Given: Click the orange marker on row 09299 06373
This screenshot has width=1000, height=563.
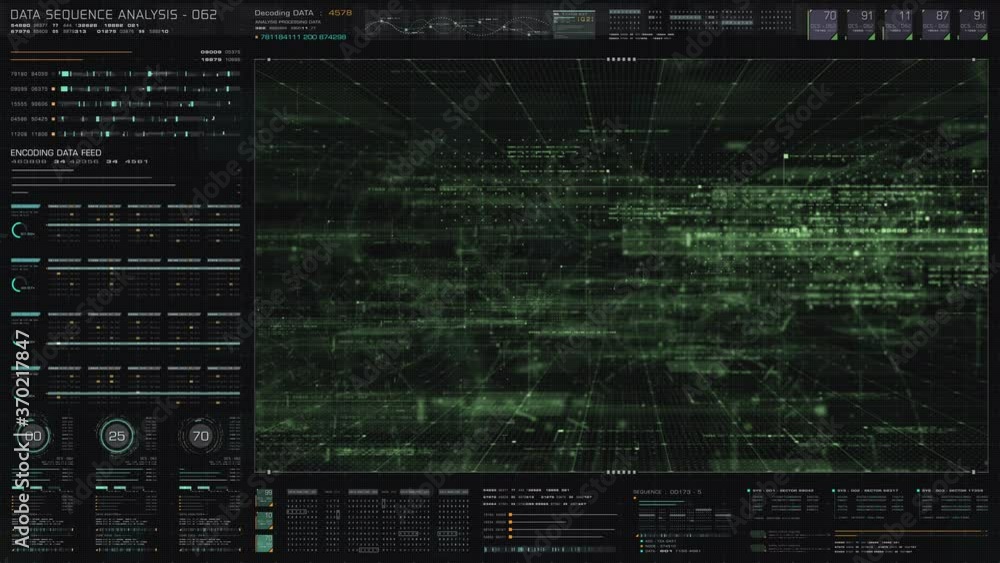Looking at the screenshot, I should [54, 89].
